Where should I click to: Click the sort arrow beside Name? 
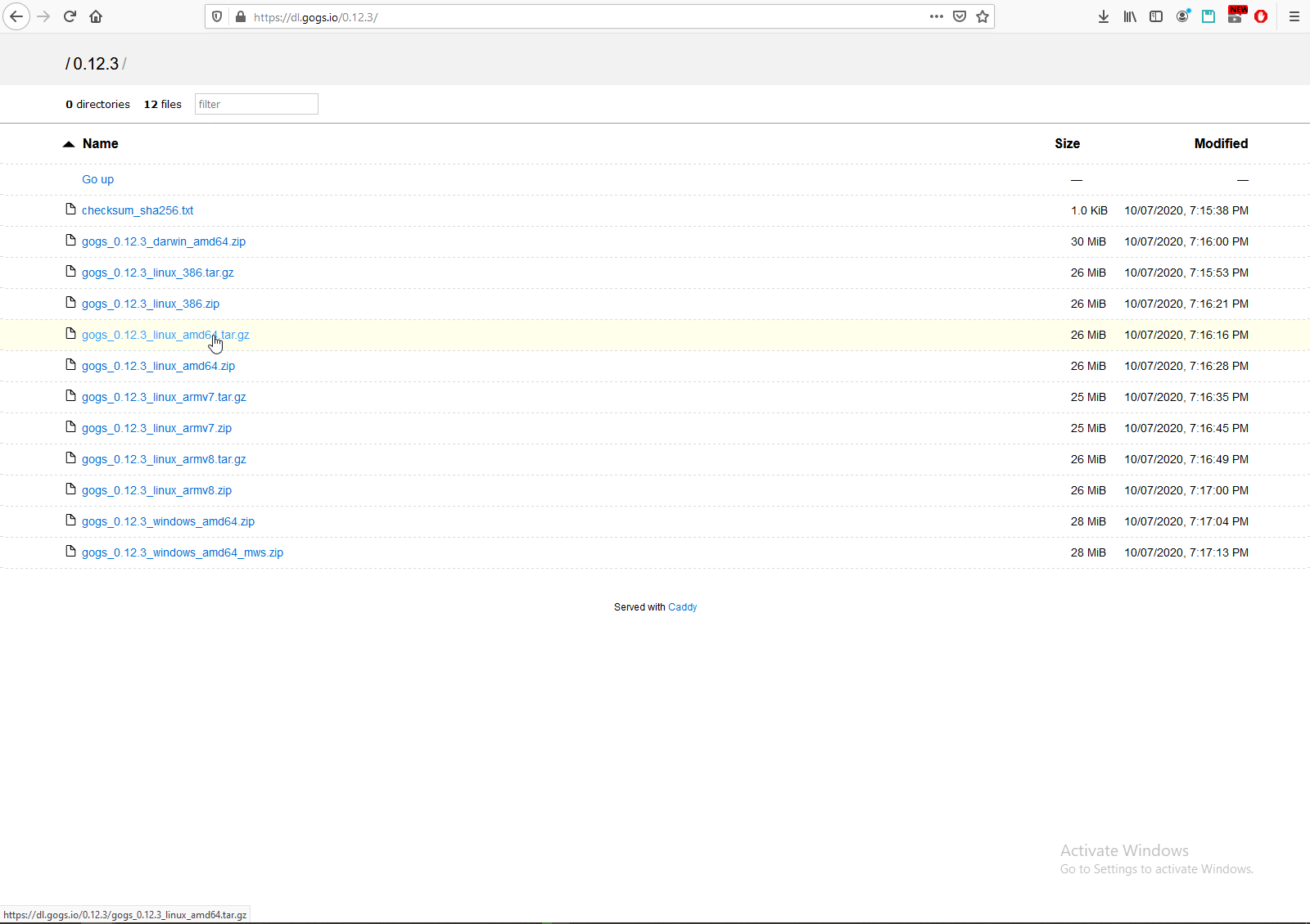tap(69, 144)
